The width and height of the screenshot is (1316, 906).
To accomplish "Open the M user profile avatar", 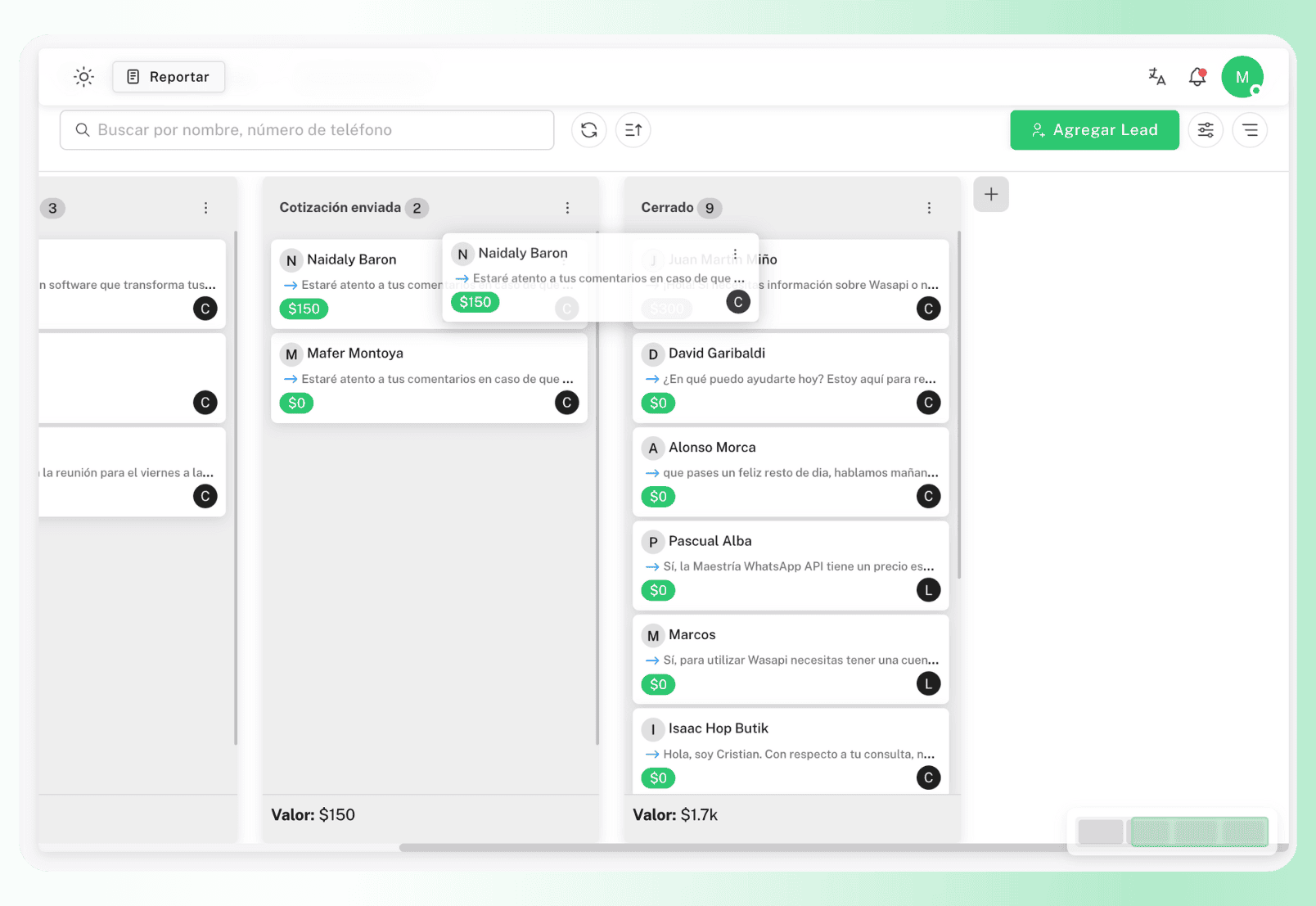I will [x=1242, y=77].
